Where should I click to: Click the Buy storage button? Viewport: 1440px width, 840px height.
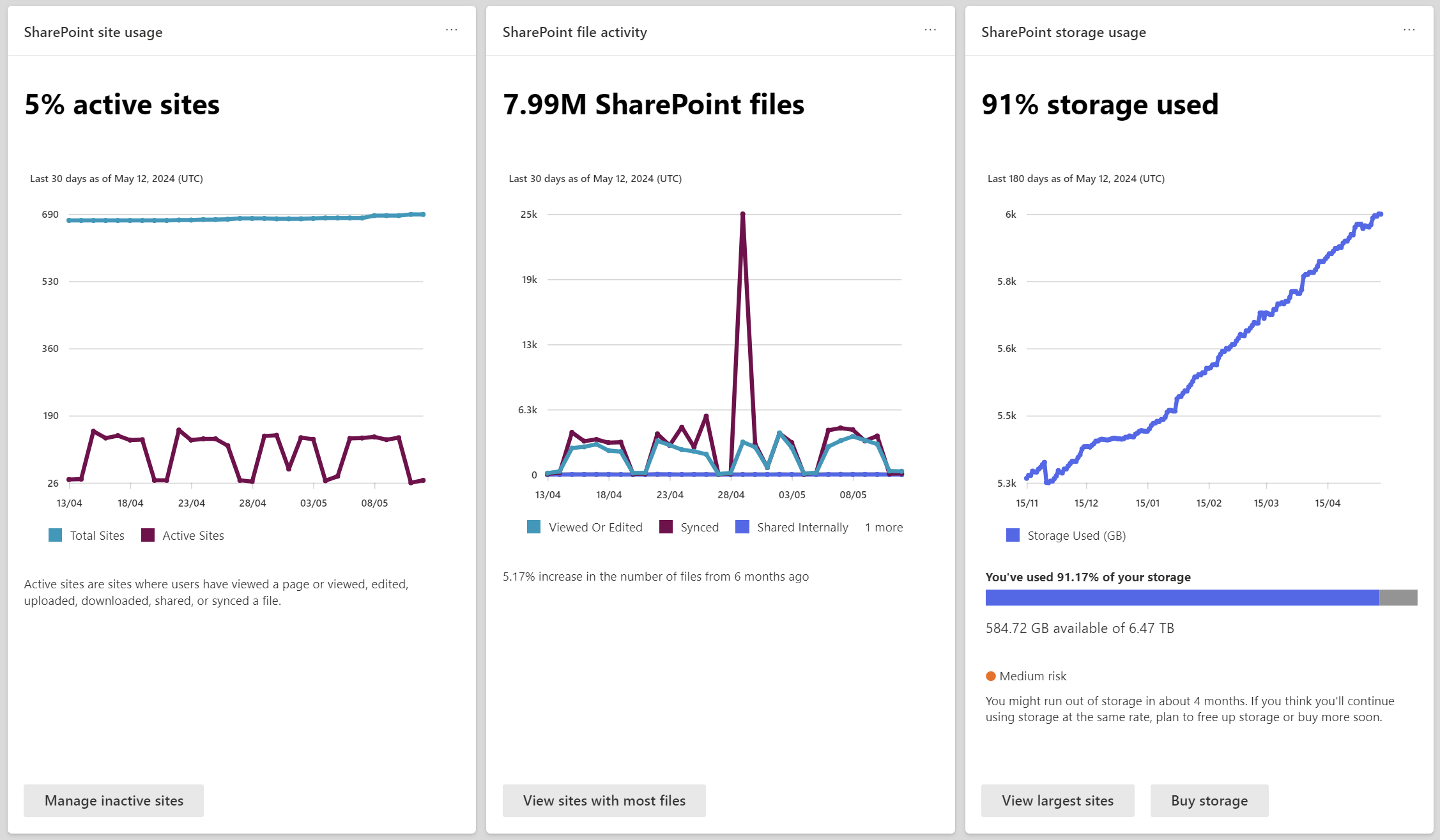click(x=1209, y=800)
